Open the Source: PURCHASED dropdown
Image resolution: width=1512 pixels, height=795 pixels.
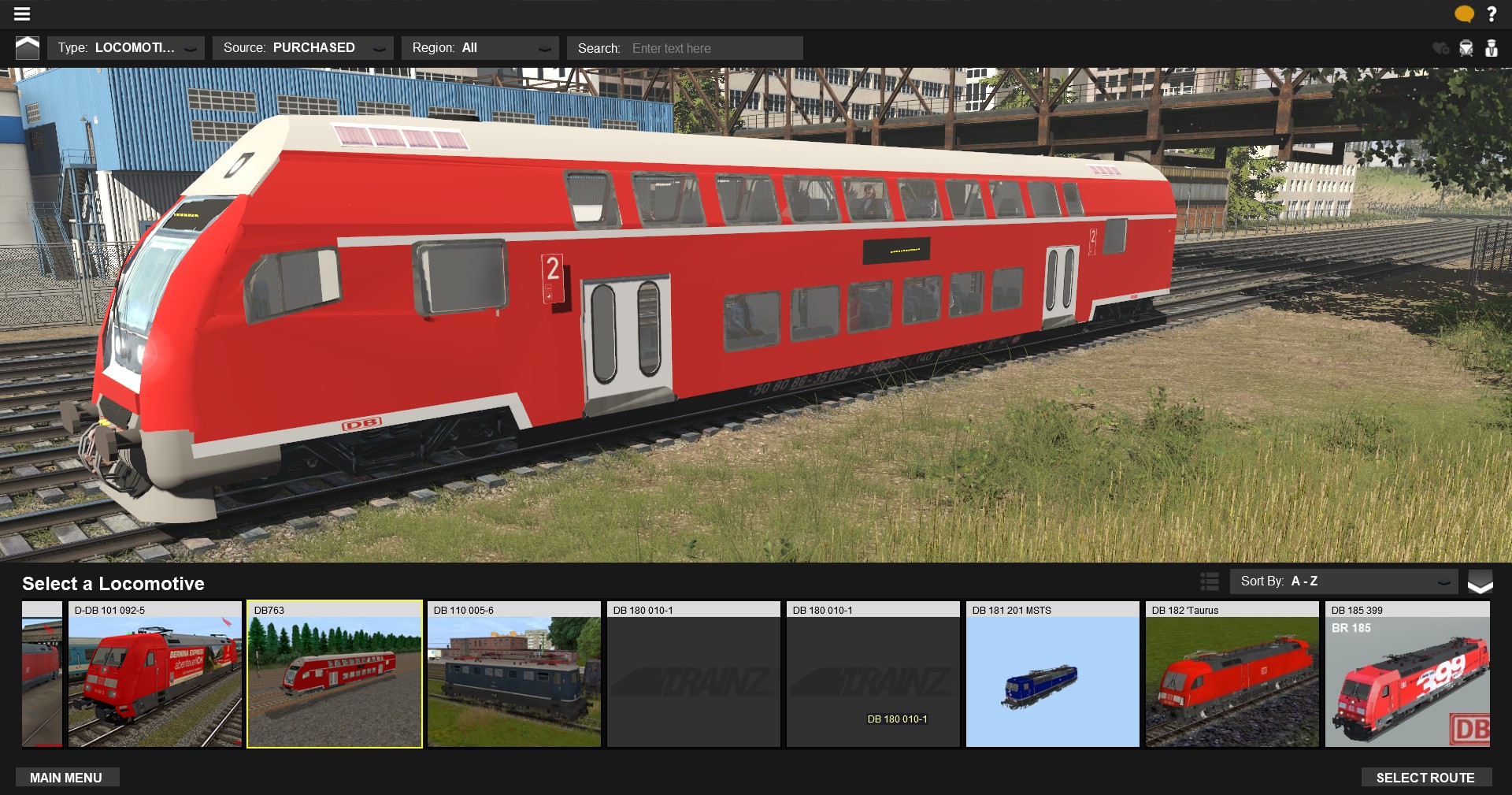click(303, 48)
